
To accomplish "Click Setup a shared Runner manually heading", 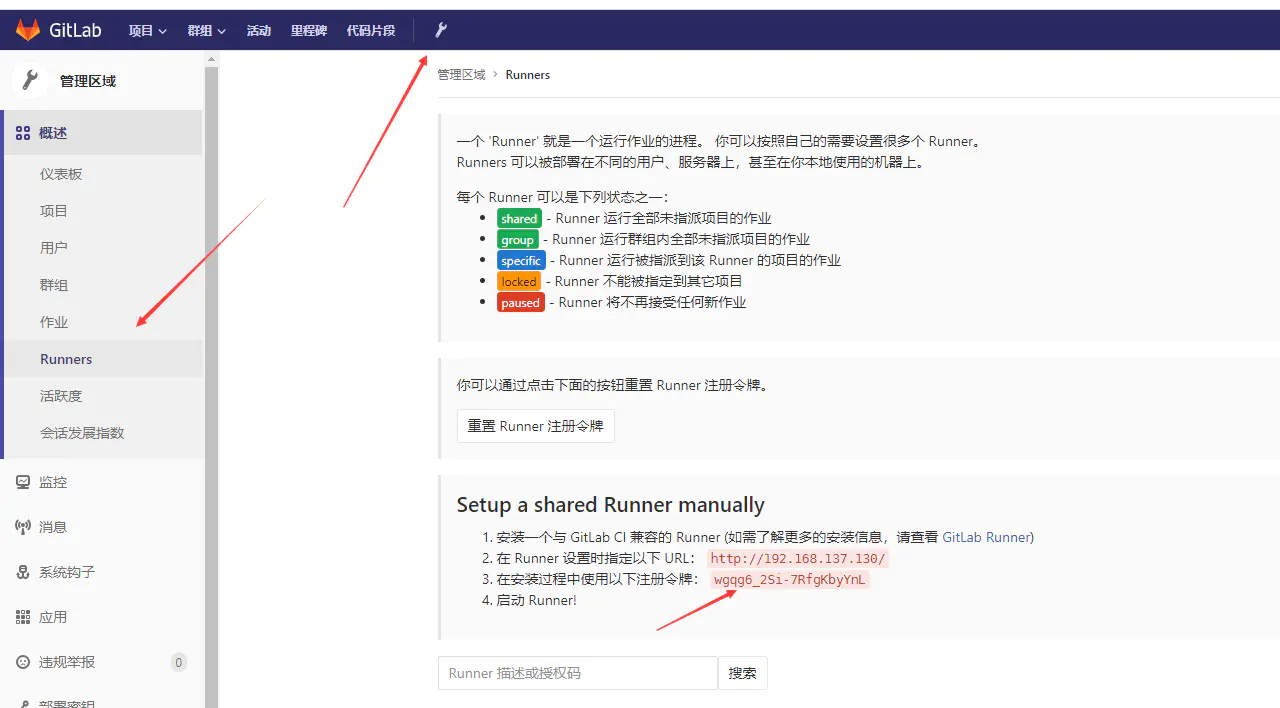I will [611, 505].
